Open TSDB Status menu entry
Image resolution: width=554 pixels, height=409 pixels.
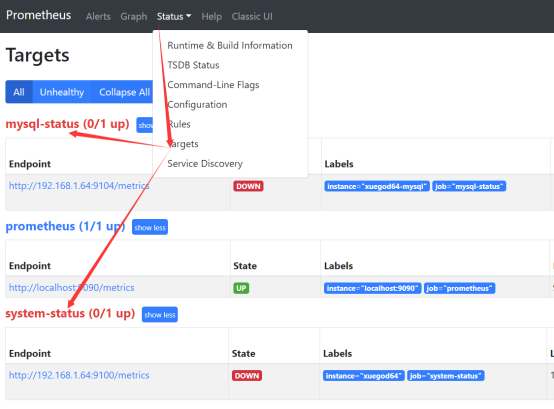pos(193,65)
